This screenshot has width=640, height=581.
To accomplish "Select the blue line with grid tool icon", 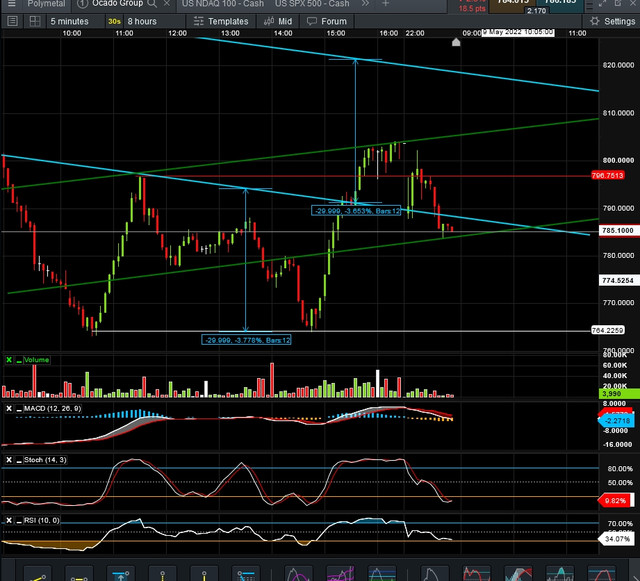I will coord(246,573).
